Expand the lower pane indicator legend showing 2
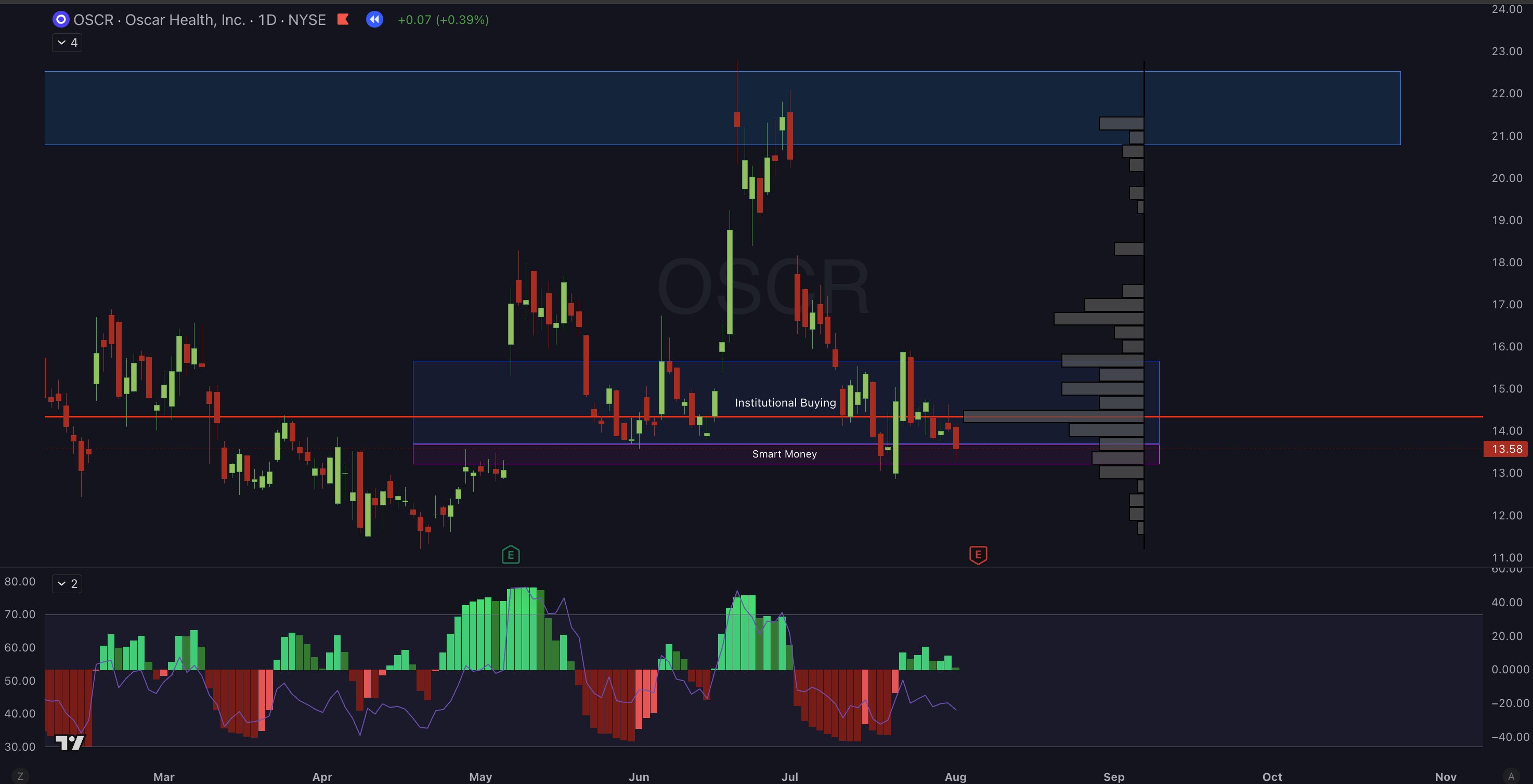1533x784 pixels. 67,583
